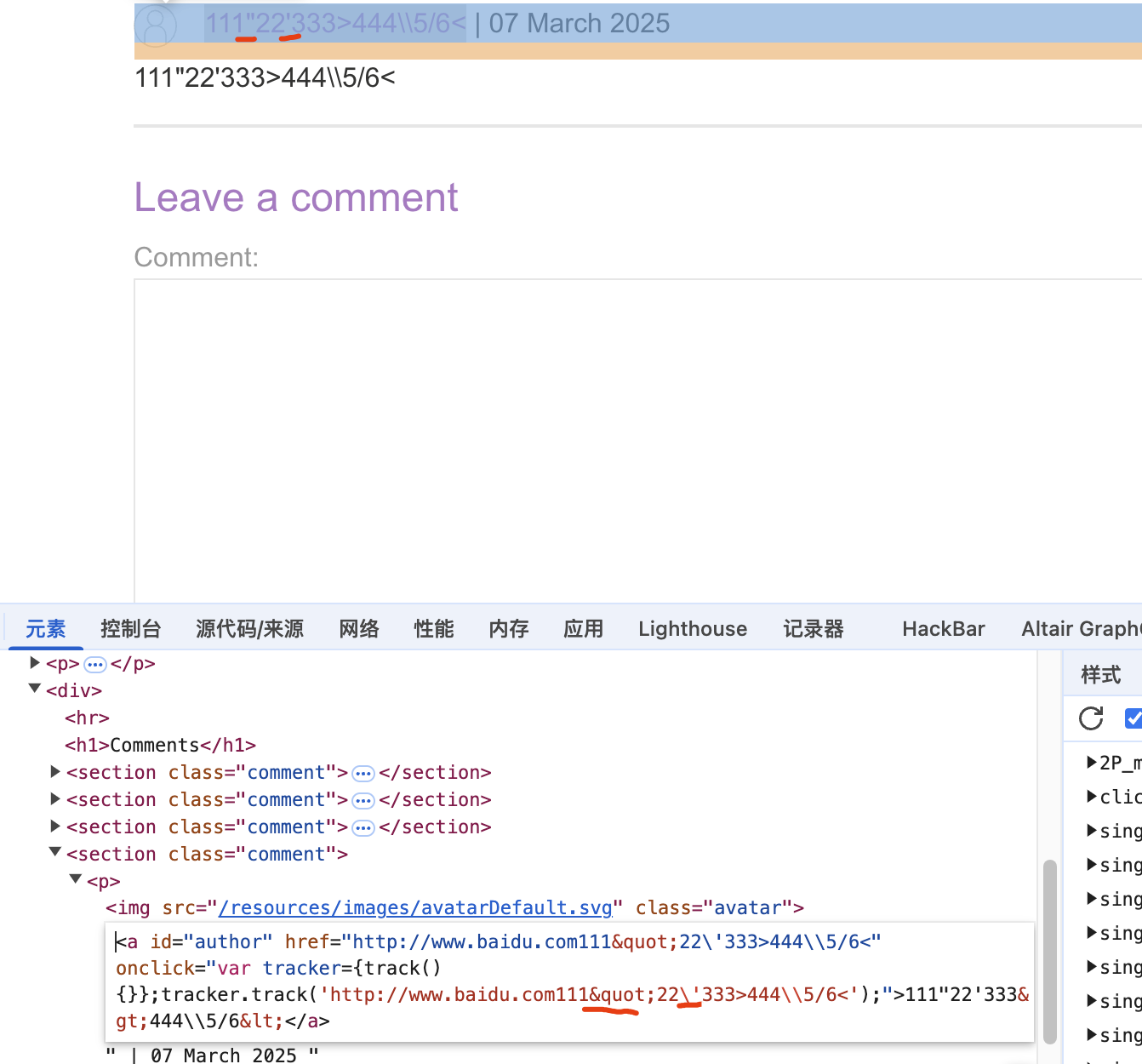Collapse the expanded comment section node
This screenshot has height=1064, width=1142.
click(55, 853)
